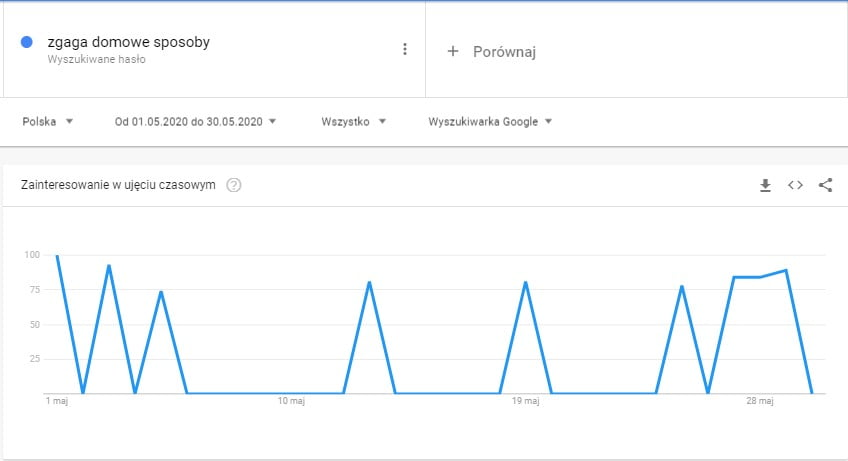Screen dimensions: 848x461
Task: Open the help icon next to Zainteresowanie w ujęciu czasowym
Action: [234, 185]
